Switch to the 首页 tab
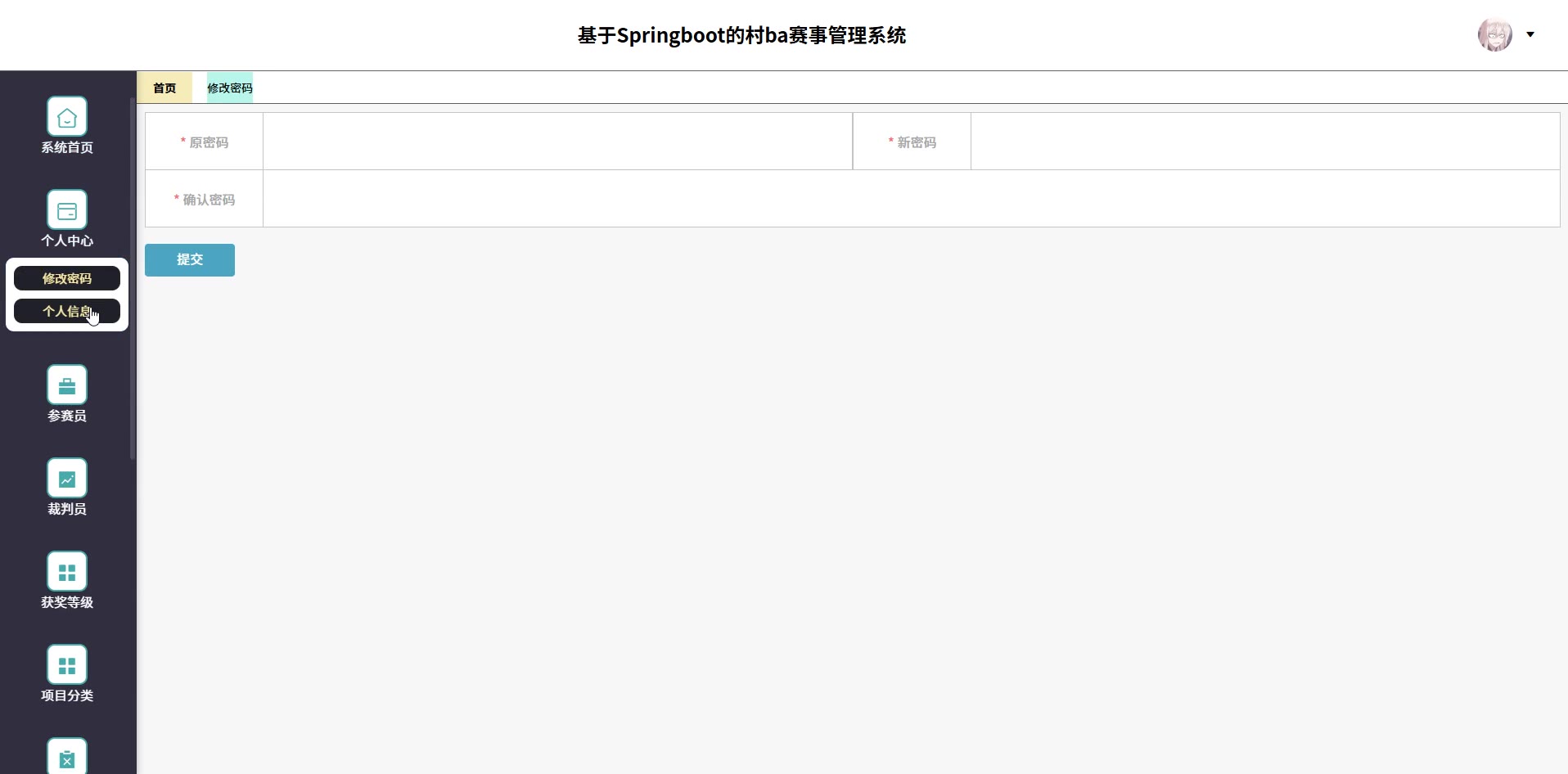Image resolution: width=1568 pixels, height=774 pixels. (x=164, y=88)
